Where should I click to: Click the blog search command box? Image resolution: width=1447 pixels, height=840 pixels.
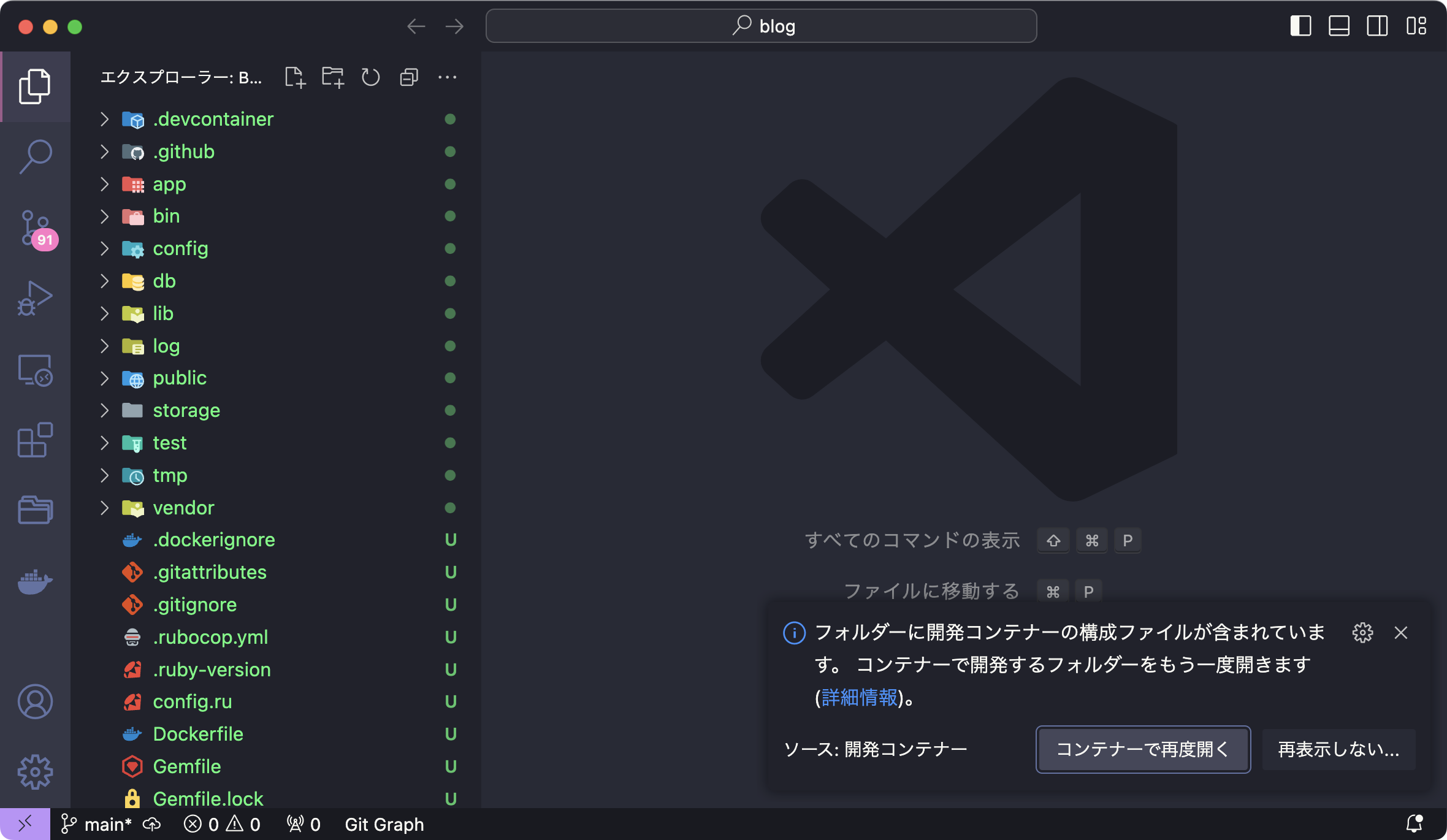(761, 26)
